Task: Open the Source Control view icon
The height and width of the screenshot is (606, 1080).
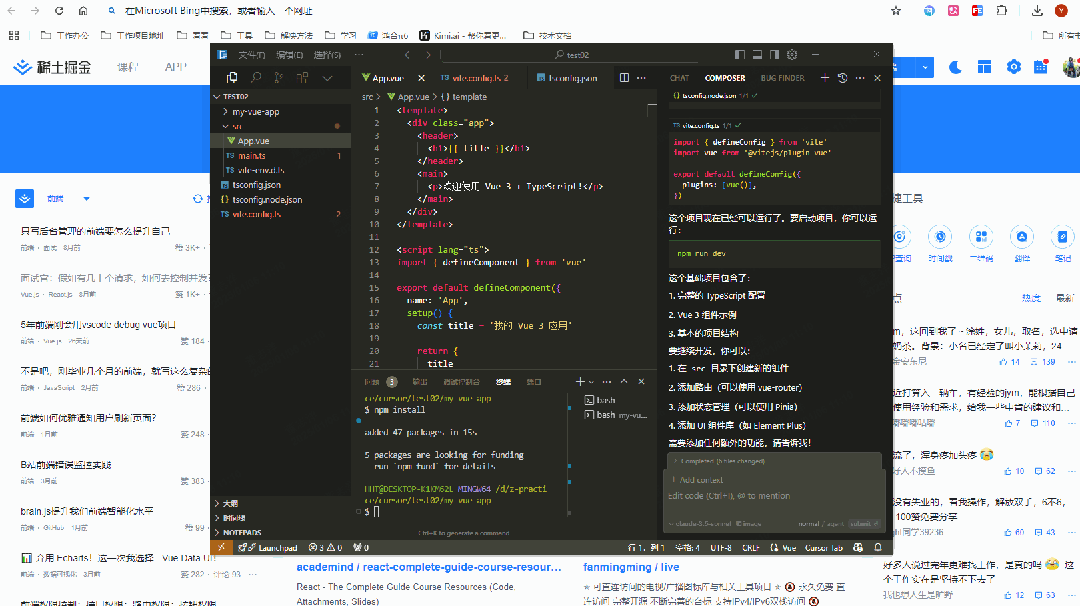Action: (x=279, y=78)
